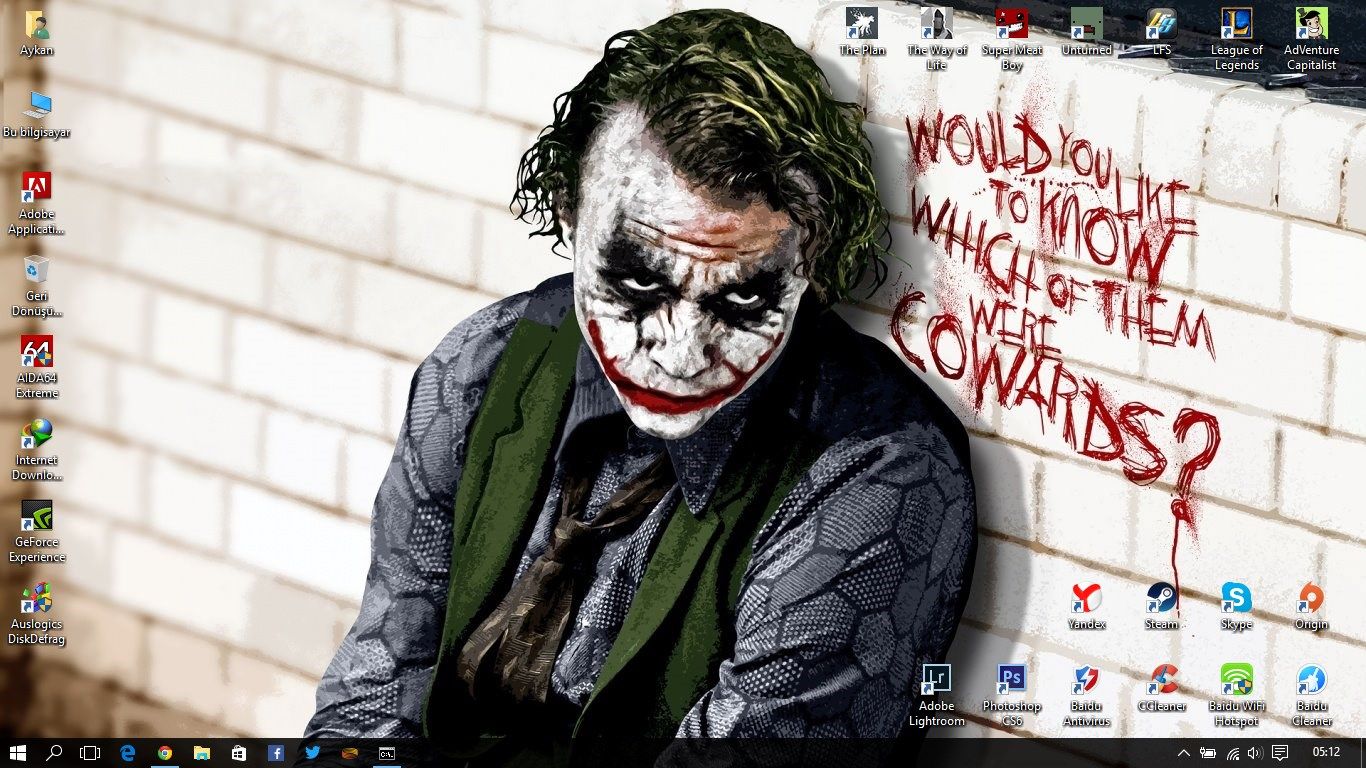1366x768 pixels.
Task: Select the AIDA64 Extreme shortcut
Action: pyautogui.click(x=37, y=368)
